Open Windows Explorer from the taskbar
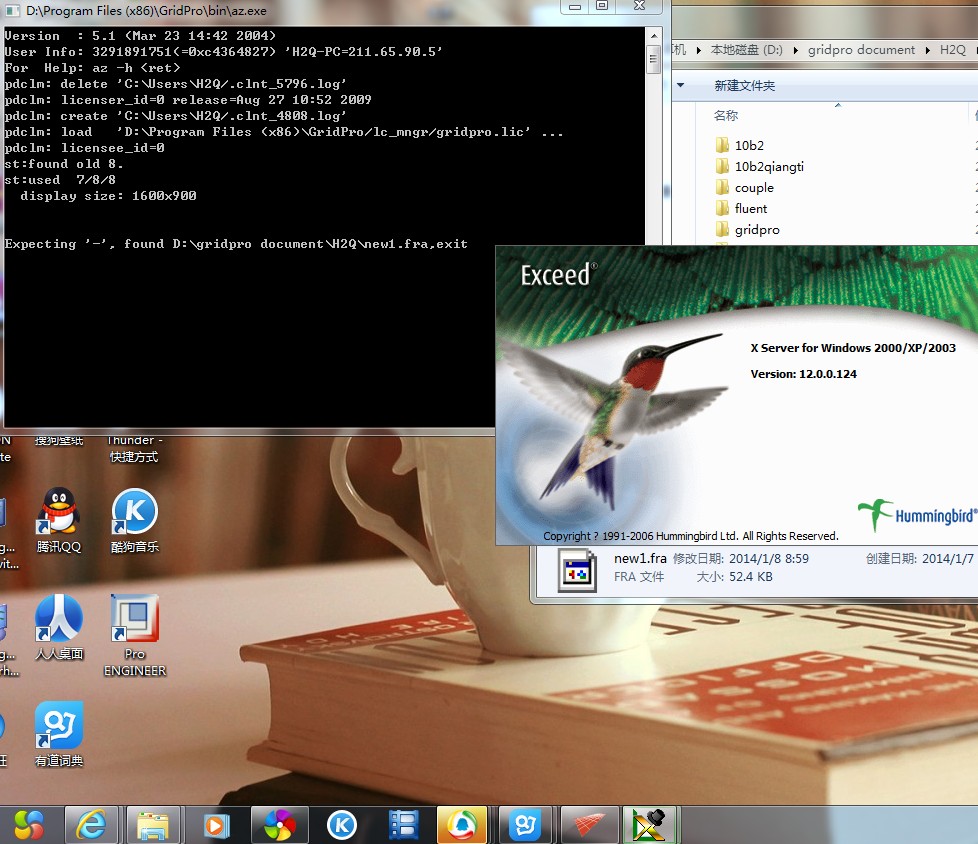The width and height of the screenshot is (978, 844). (x=153, y=825)
